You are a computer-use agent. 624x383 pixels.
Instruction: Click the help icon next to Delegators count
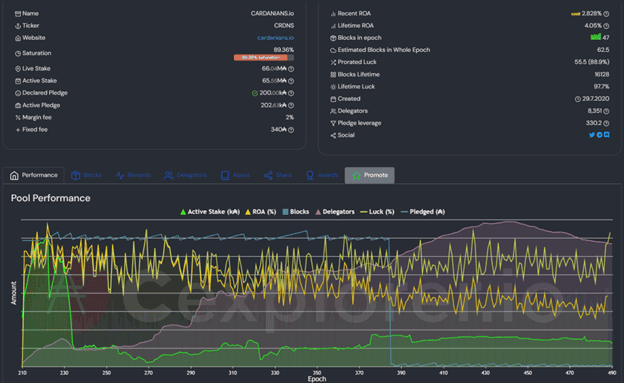[x=606, y=111]
